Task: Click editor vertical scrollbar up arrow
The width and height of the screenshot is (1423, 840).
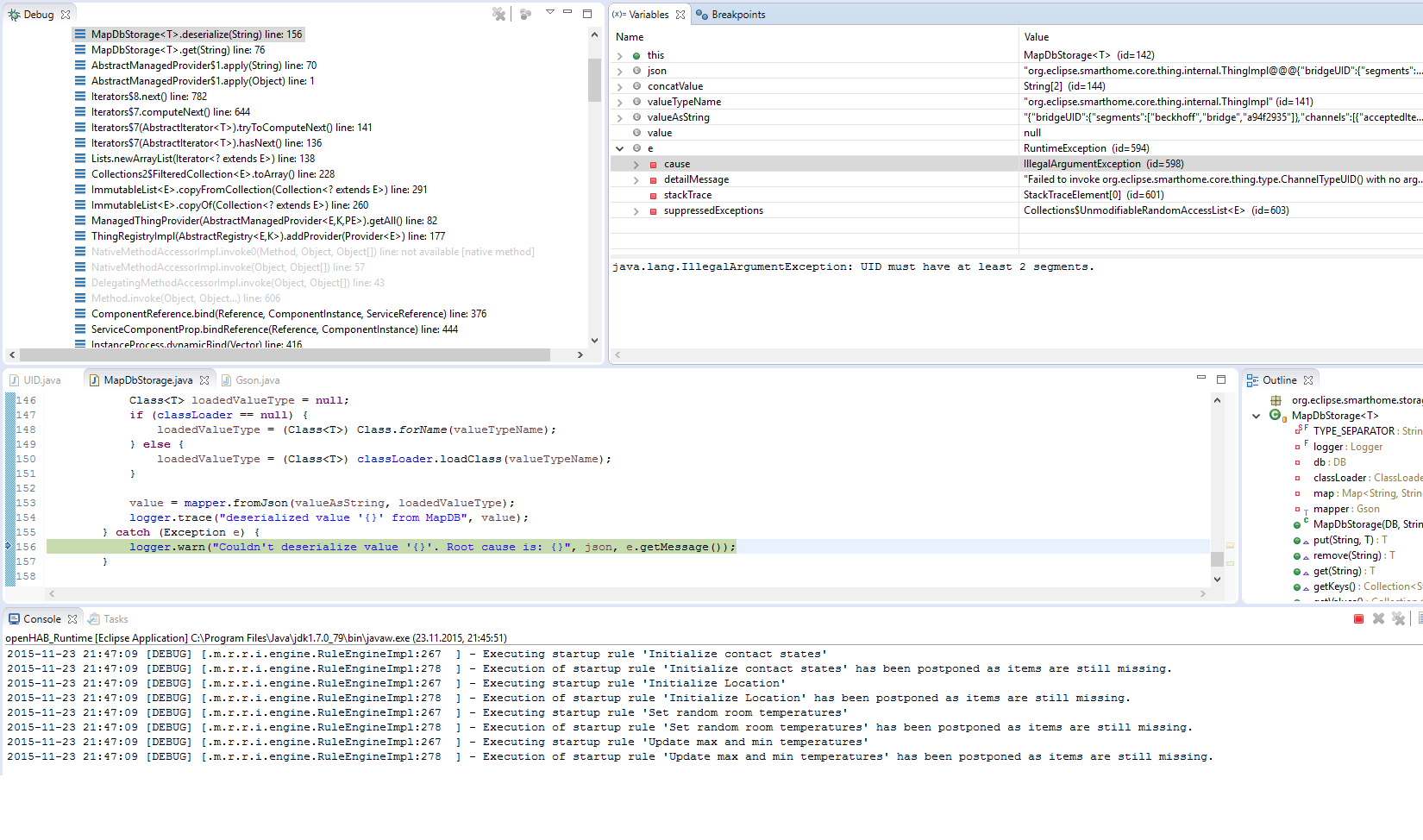Action: [x=1217, y=400]
